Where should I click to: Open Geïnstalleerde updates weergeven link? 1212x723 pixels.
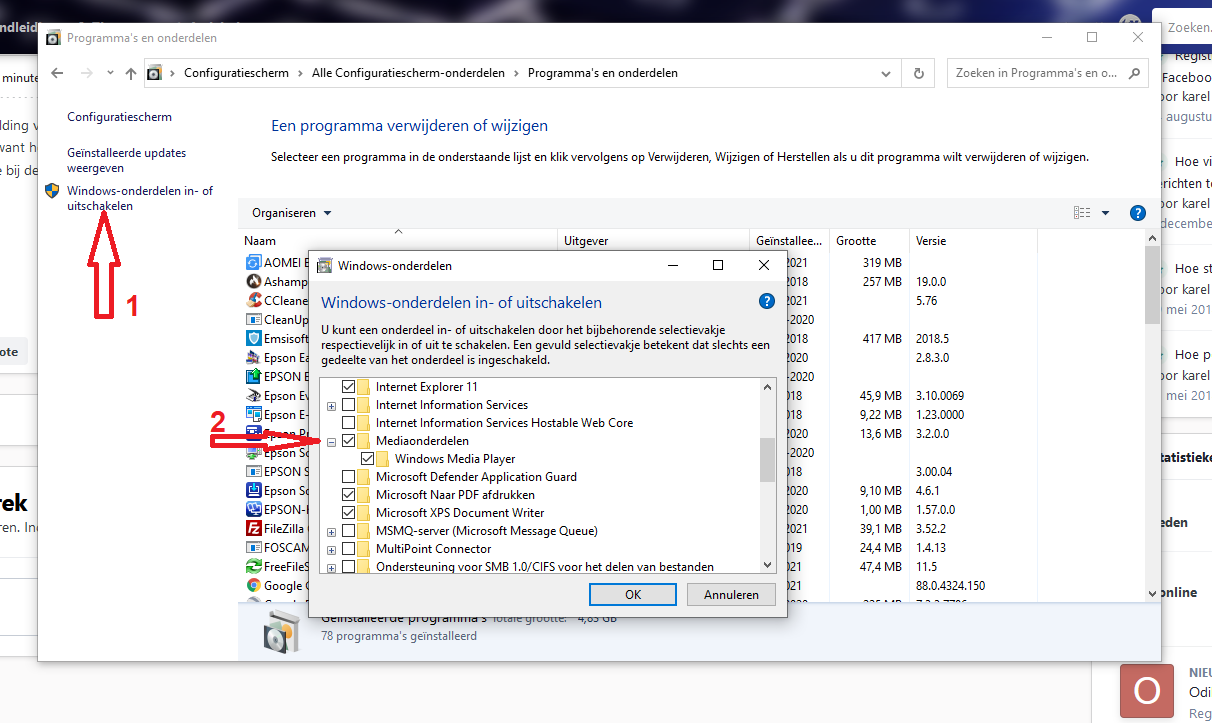tap(127, 161)
